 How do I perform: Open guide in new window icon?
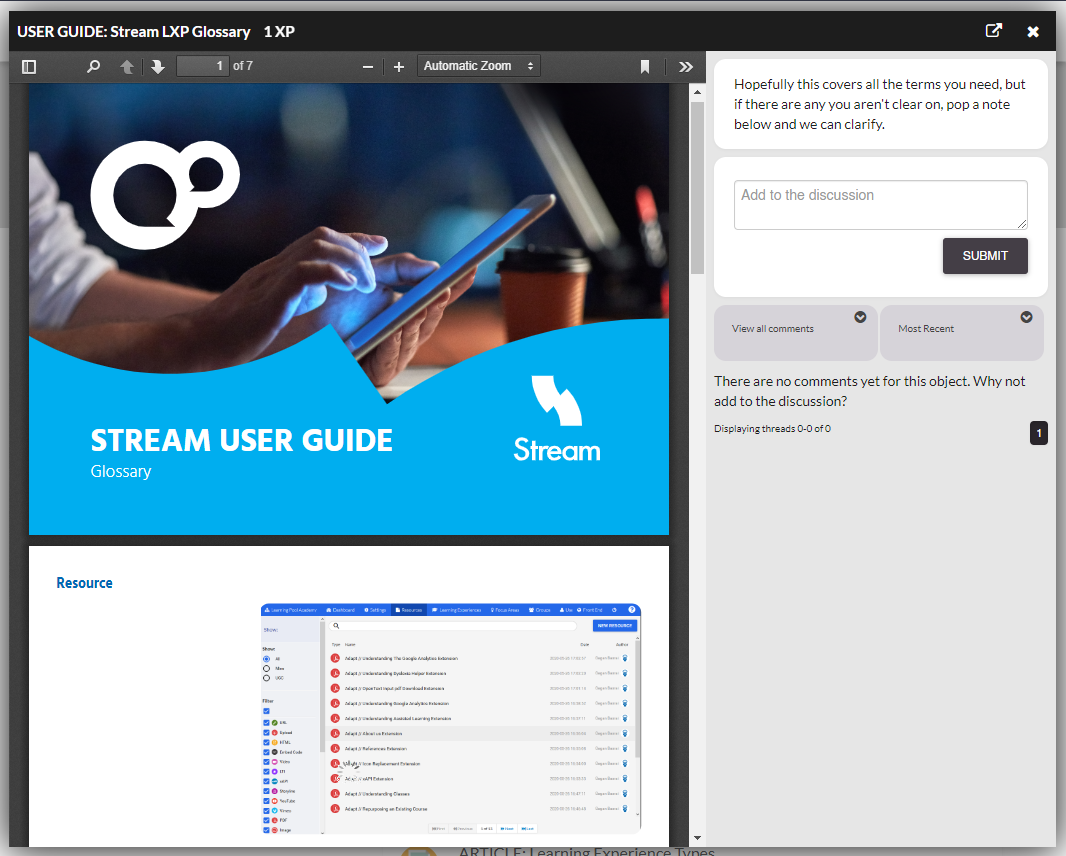point(993,31)
